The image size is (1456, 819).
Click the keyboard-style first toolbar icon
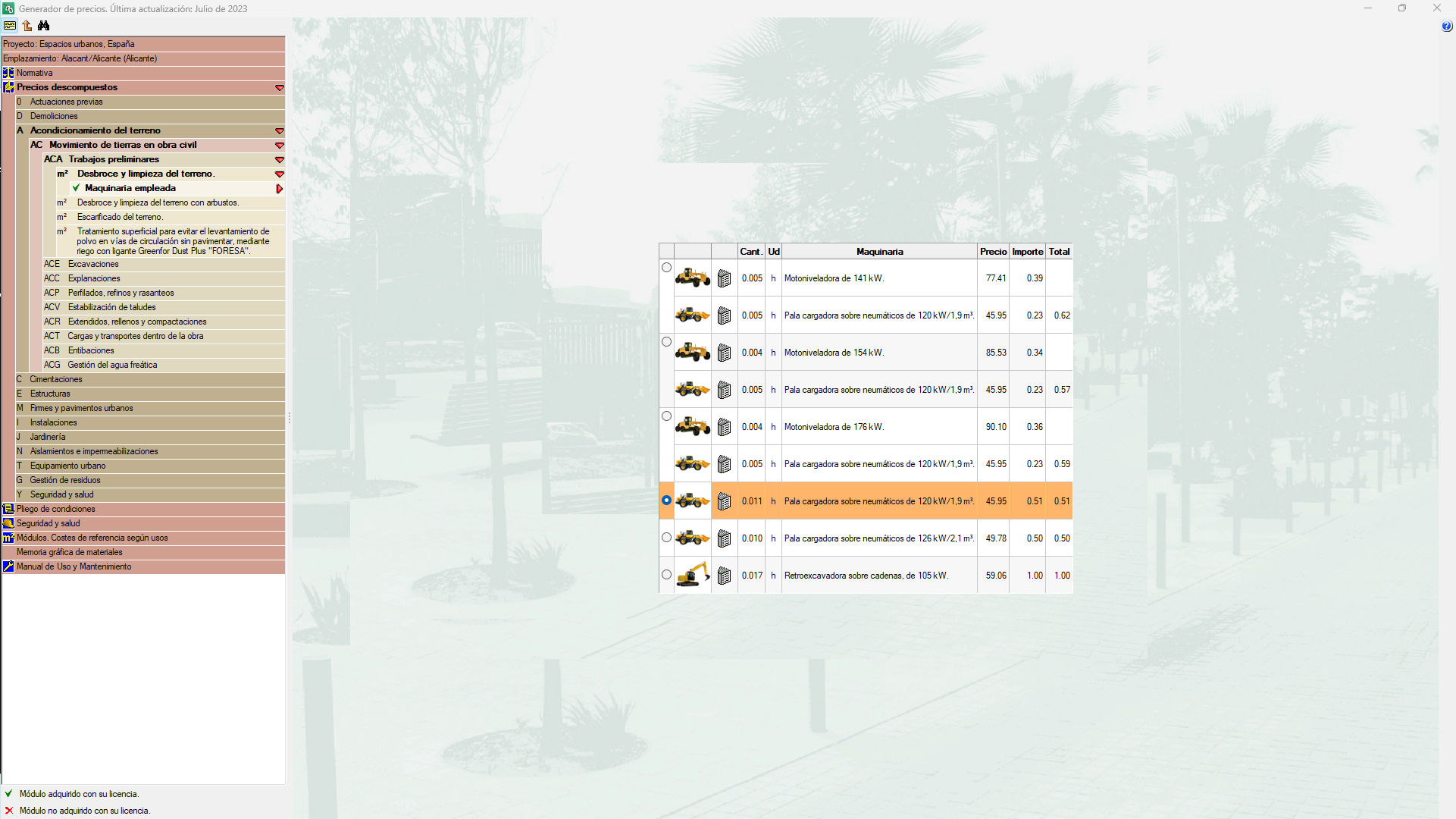coord(10,26)
